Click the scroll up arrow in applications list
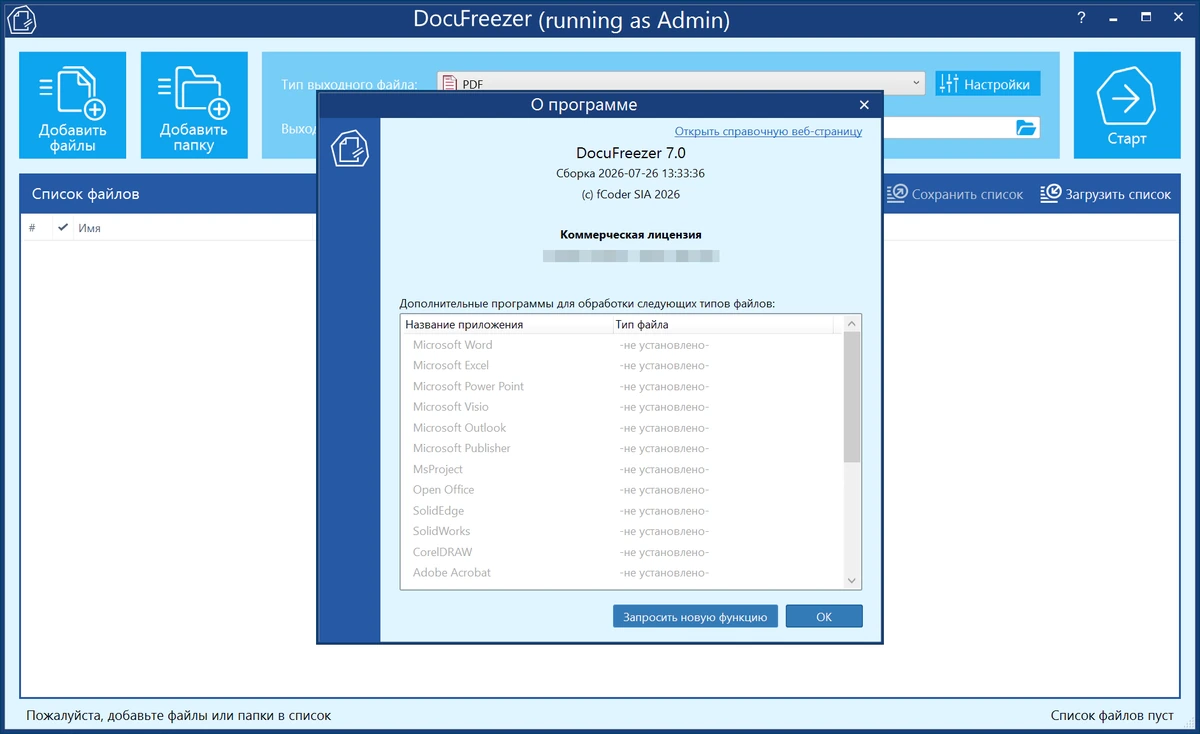Image resolution: width=1200 pixels, height=734 pixels. [x=852, y=324]
